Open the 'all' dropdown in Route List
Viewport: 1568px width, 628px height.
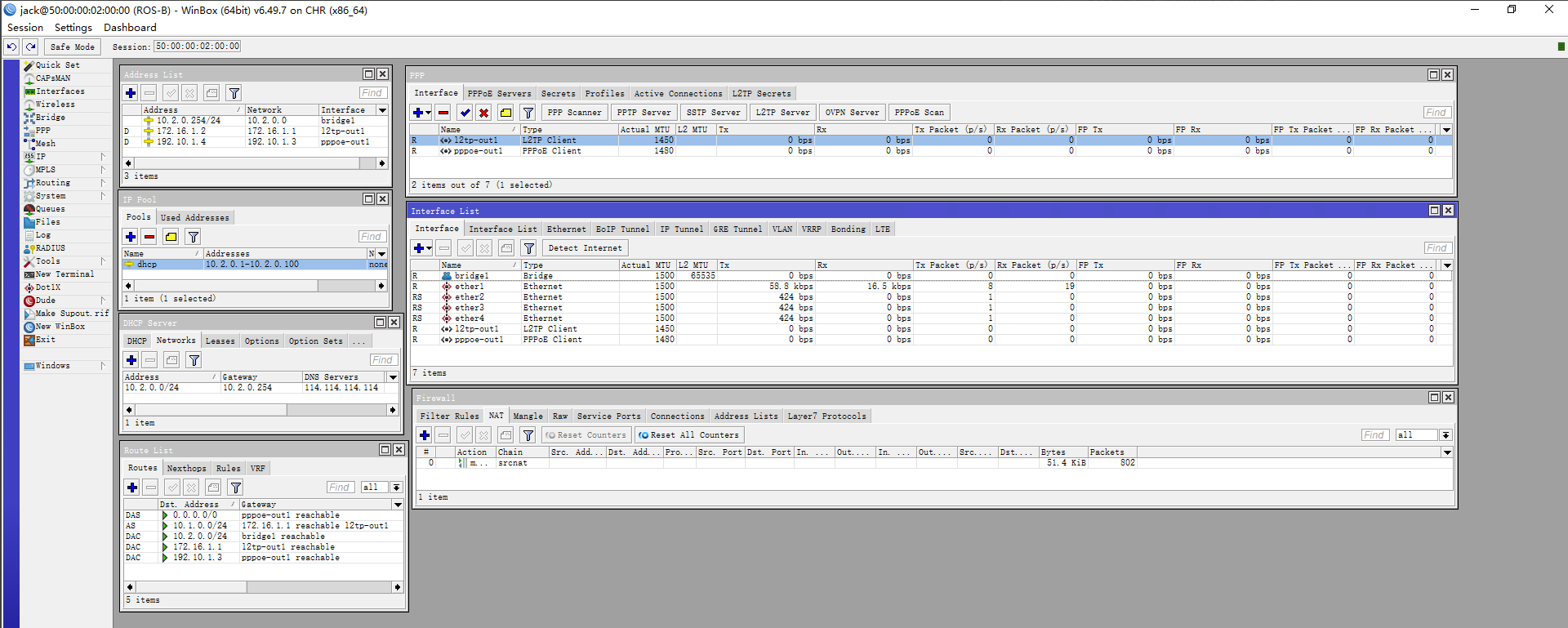coord(397,488)
